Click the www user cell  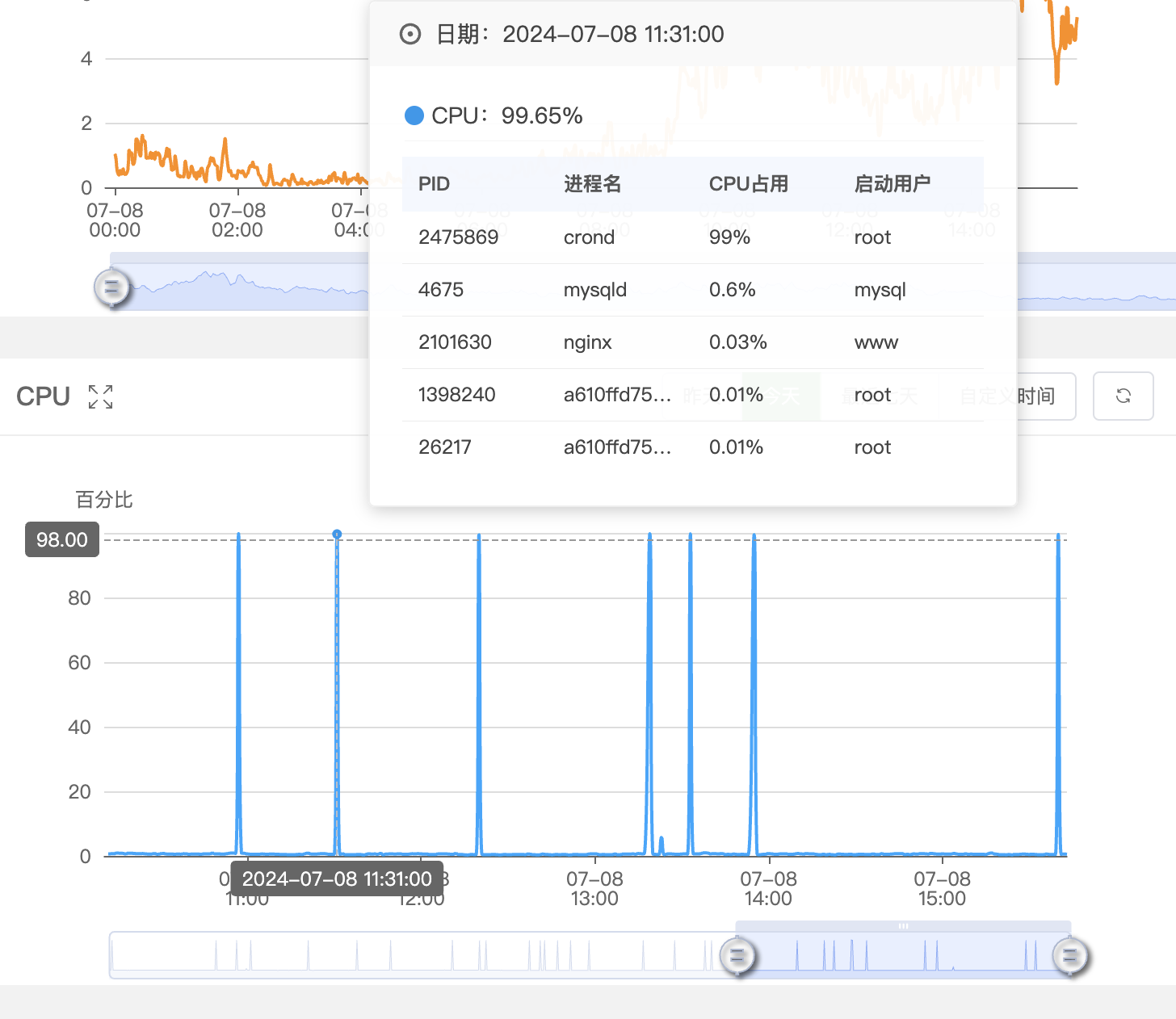tap(876, 342)
